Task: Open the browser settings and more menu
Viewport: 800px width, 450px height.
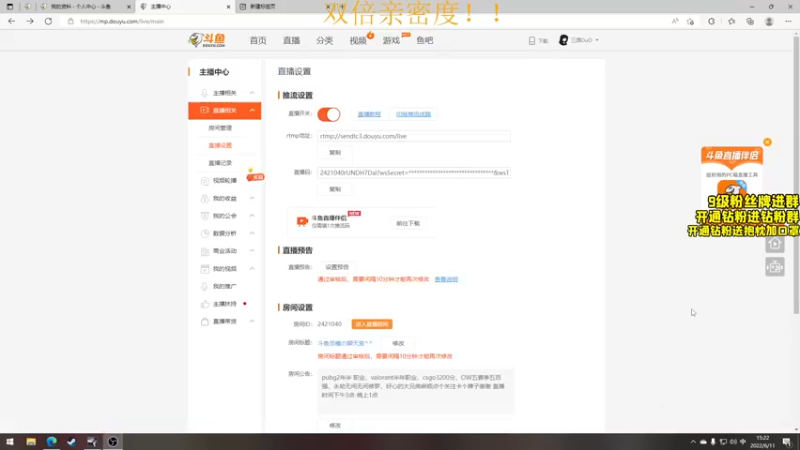Action: tap(788, 21)
